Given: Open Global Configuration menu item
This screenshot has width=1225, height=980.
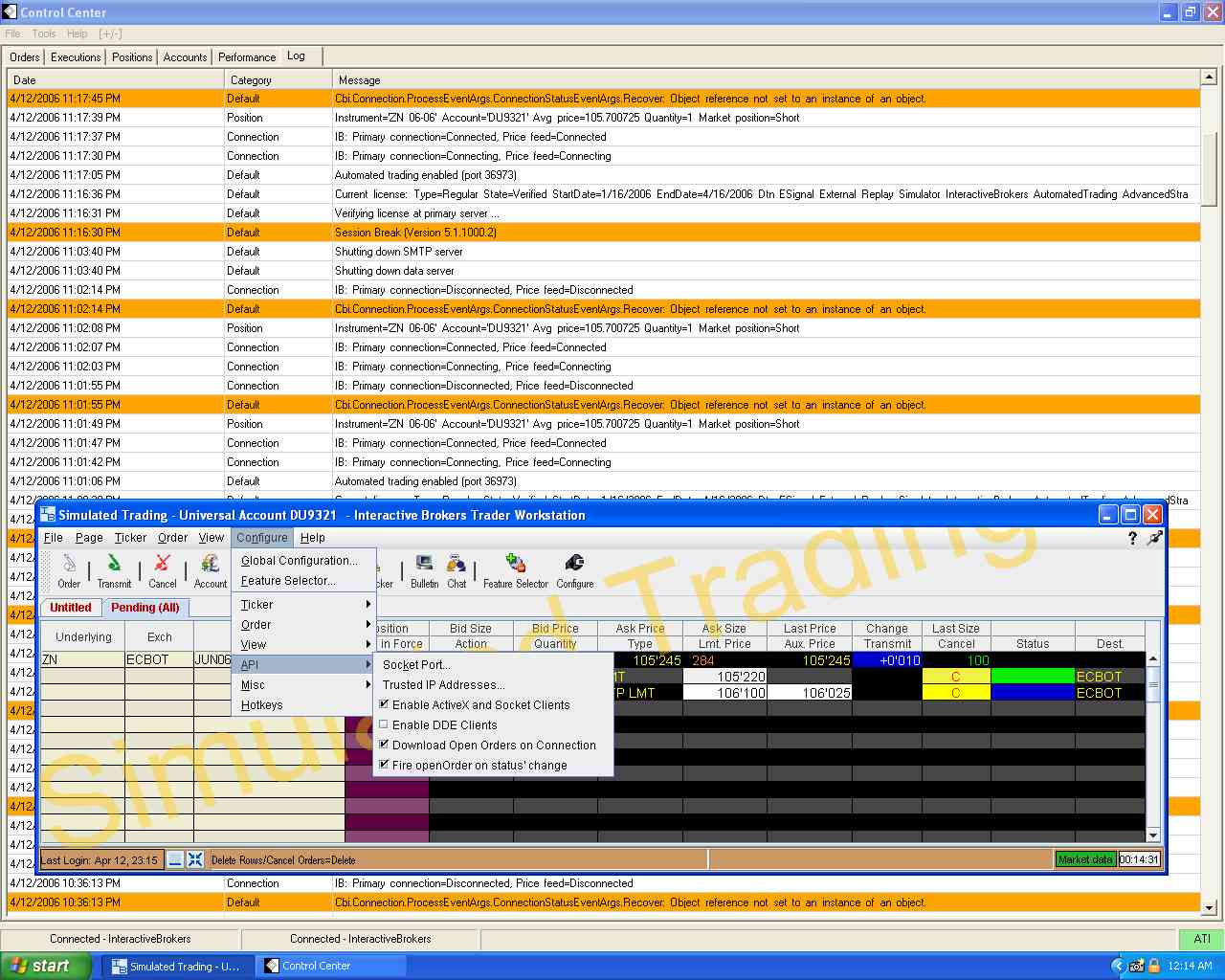Looking at the screenshot, I should pyautogui.click(x=304, y=561).
